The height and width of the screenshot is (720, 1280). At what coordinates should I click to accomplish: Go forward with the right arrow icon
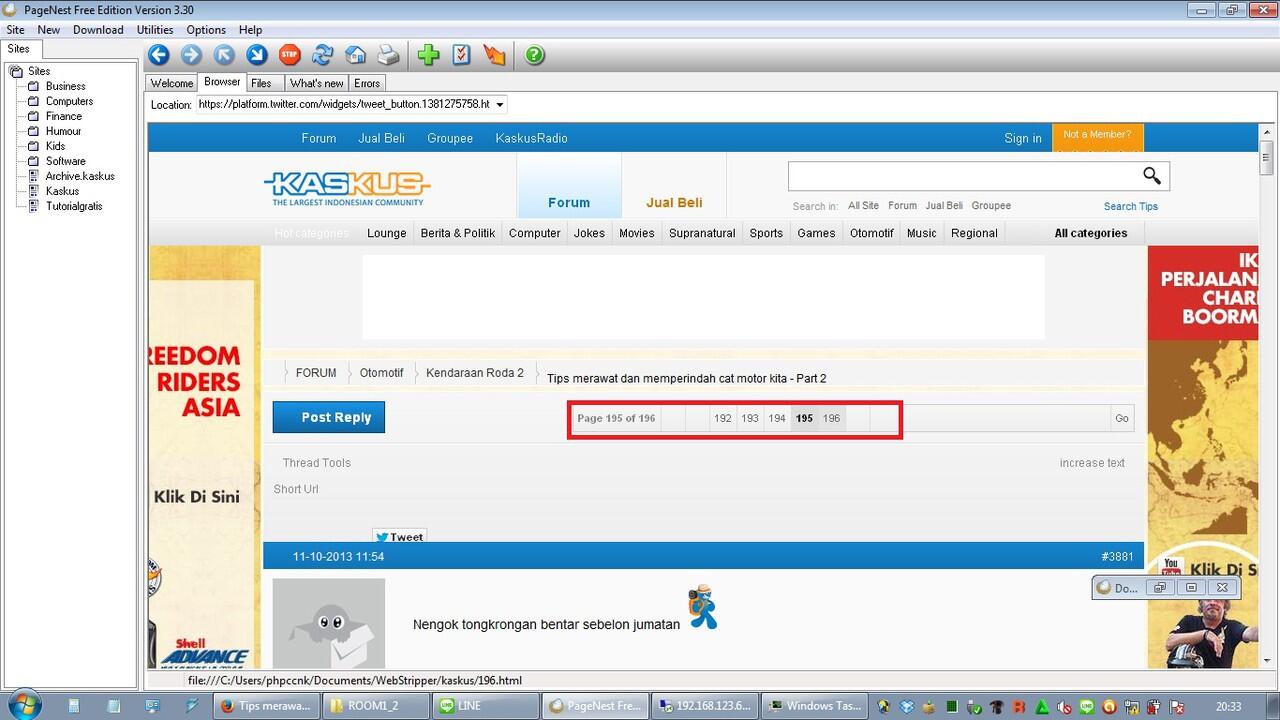click(191, 55)
